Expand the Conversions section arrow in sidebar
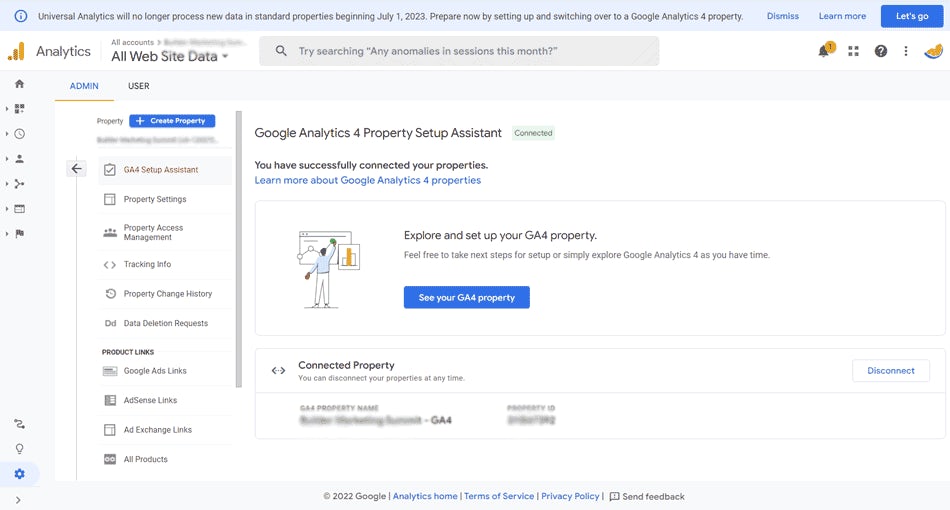Viewport: 950px width, 510px height. click(x=7, y=233)
